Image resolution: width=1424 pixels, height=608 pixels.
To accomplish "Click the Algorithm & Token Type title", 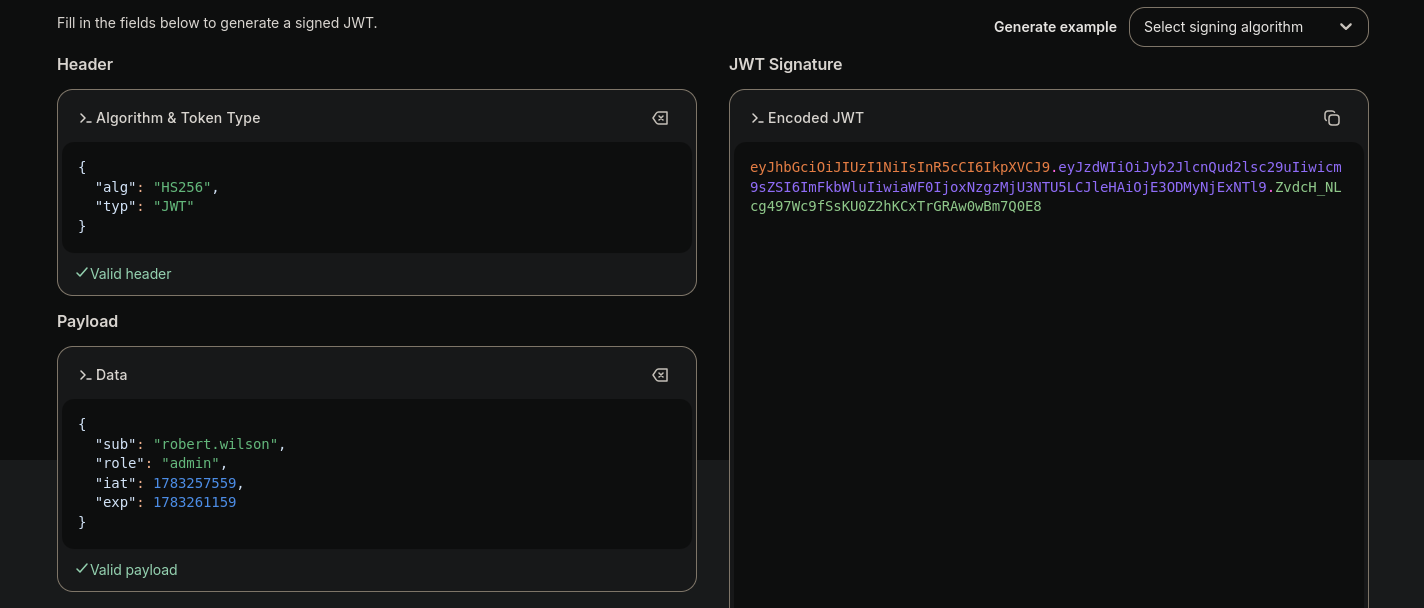I will tap(178, 118).
